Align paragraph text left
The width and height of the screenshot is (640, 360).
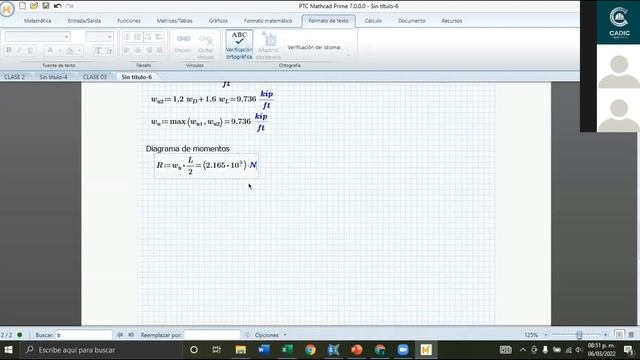127,50
